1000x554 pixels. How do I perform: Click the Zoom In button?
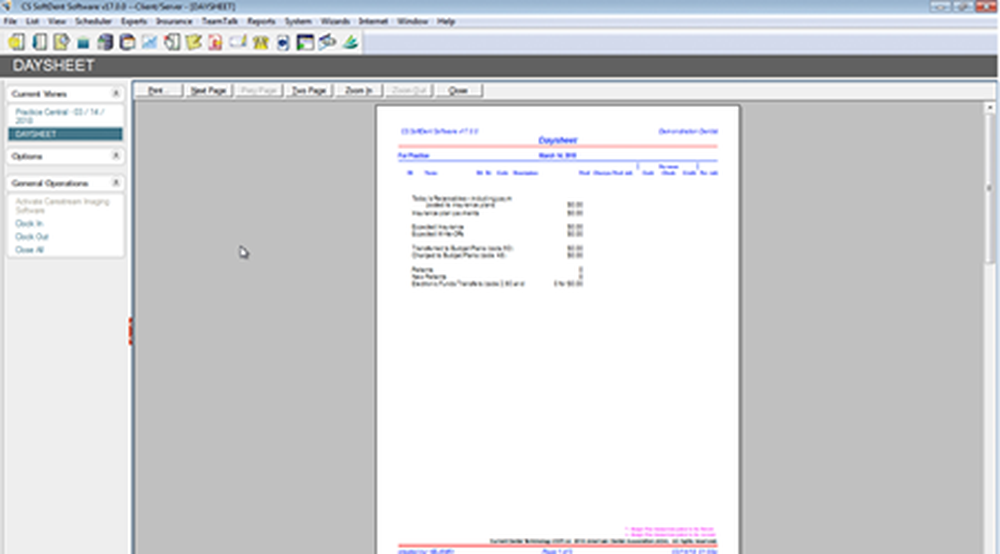358,91
